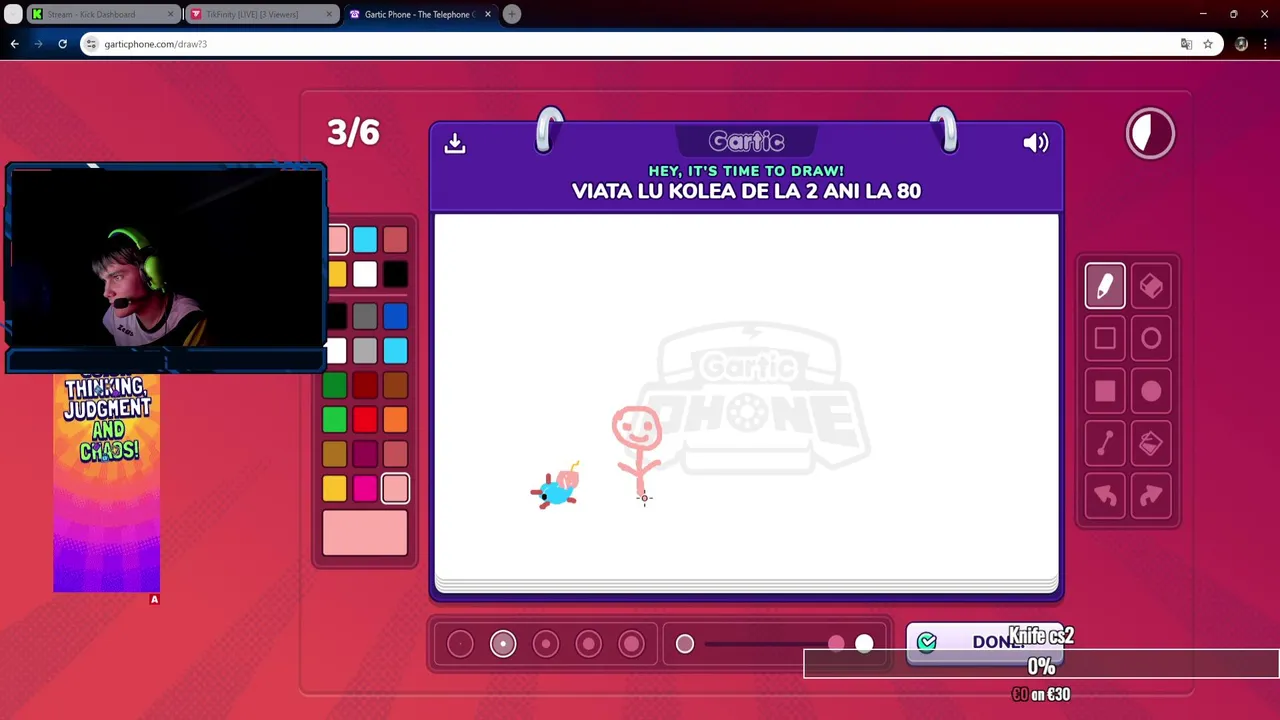Open the large current-color picker swatch
The image size is (1280, 720).
[365, 532]
